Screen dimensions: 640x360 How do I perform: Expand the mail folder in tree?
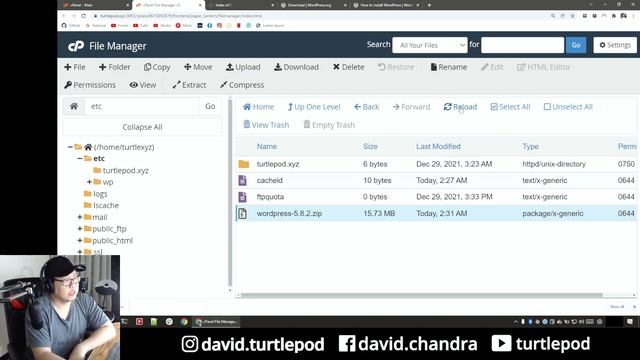pyautogui.click(x=80, y=217)
